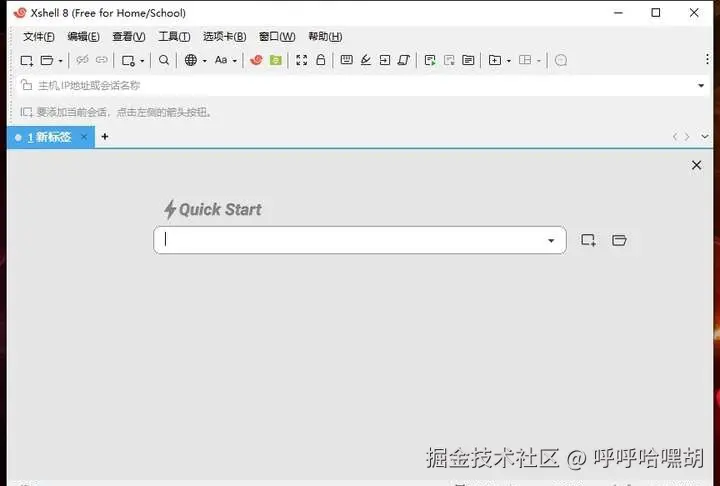Click the boxed arrow transfer icon
Viewport: 720px width, 486px height.
(385, 60)
